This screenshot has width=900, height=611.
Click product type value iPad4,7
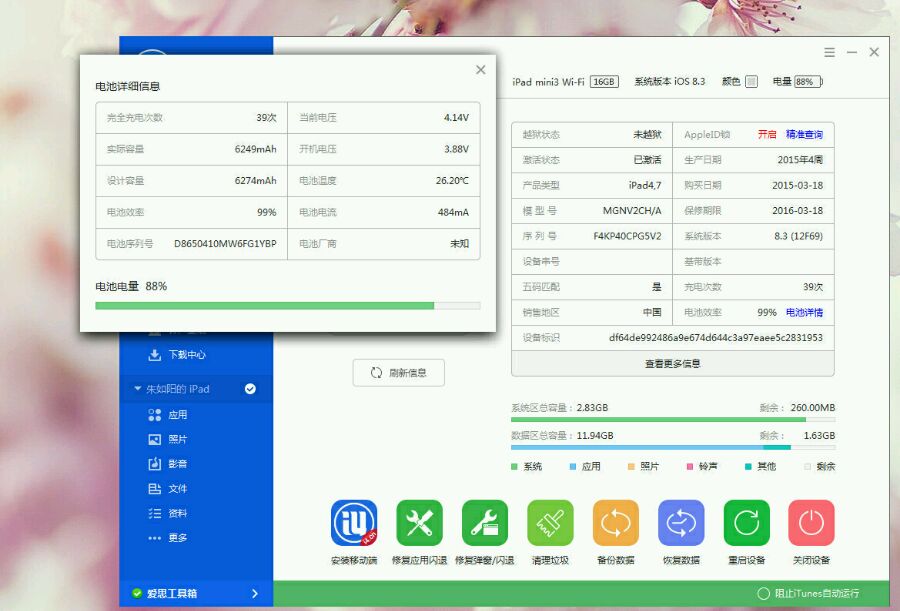(645, 185)
